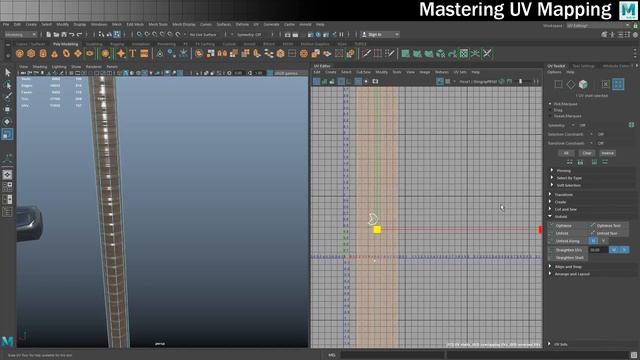Pick UV selection mode in UV Toolkit

pyautogui.click(x=605, y=84)
